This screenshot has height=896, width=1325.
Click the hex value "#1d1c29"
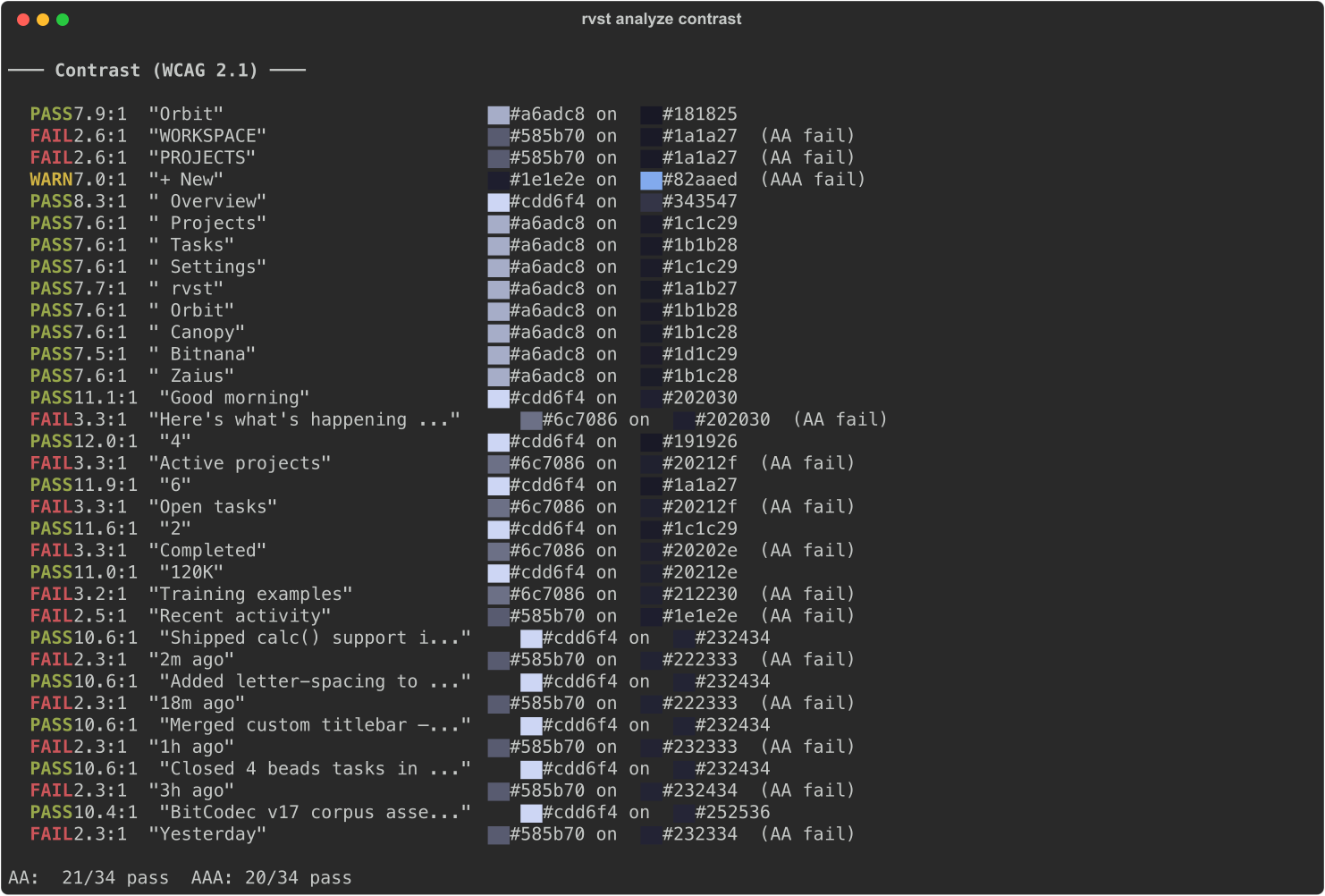click(700, 355)
